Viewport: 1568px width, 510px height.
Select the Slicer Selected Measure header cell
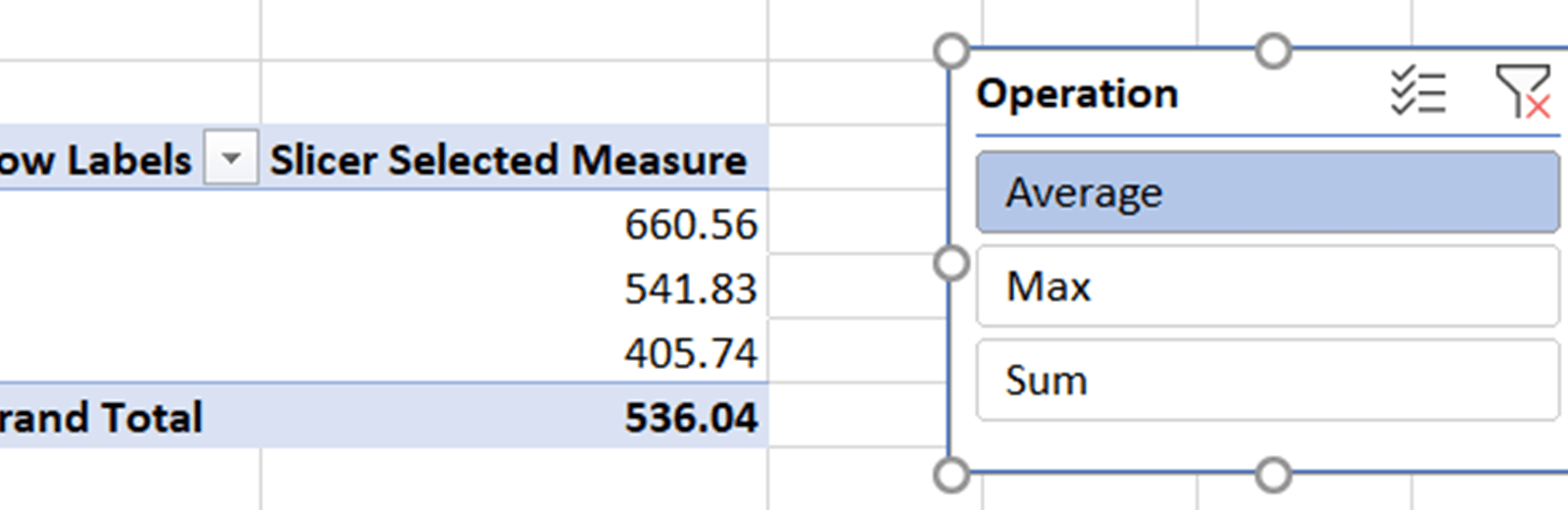click(x=508, y=159)
